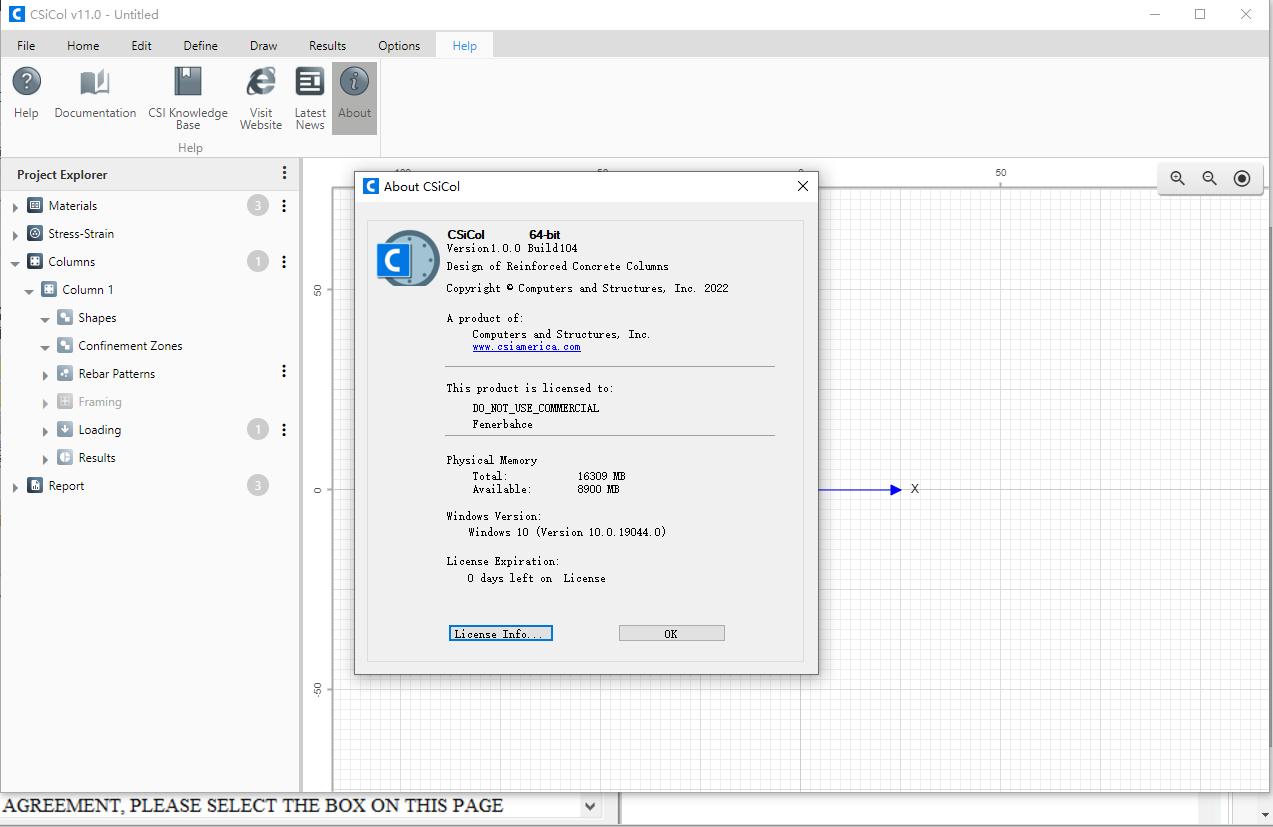Click the License Info... button
Viewport: 1273px width, 827px height.
[500, 634]
